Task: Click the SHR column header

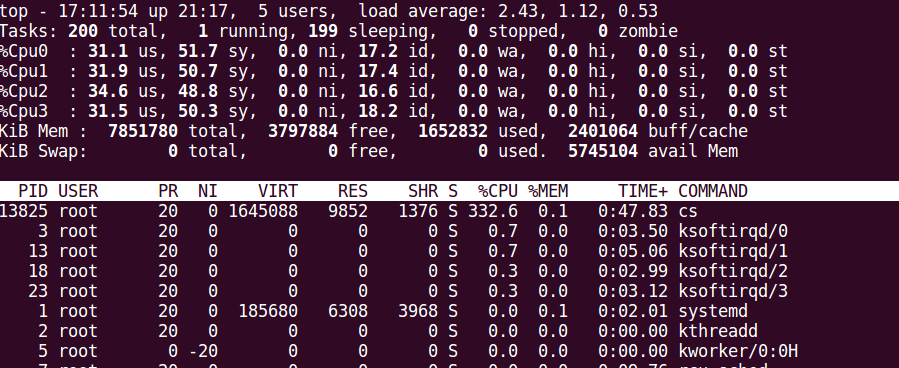Action: click(423, 191)
